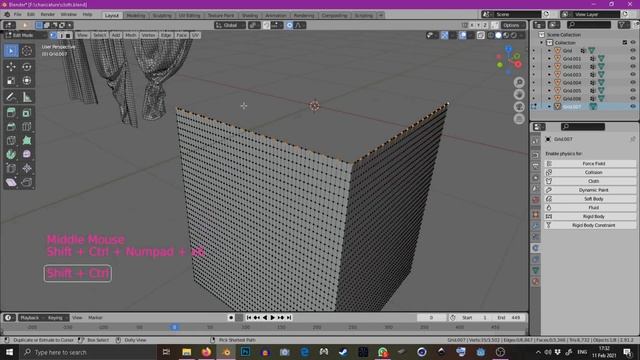Switch perspective/orthographic with grid icon

(x=519, y=119)
